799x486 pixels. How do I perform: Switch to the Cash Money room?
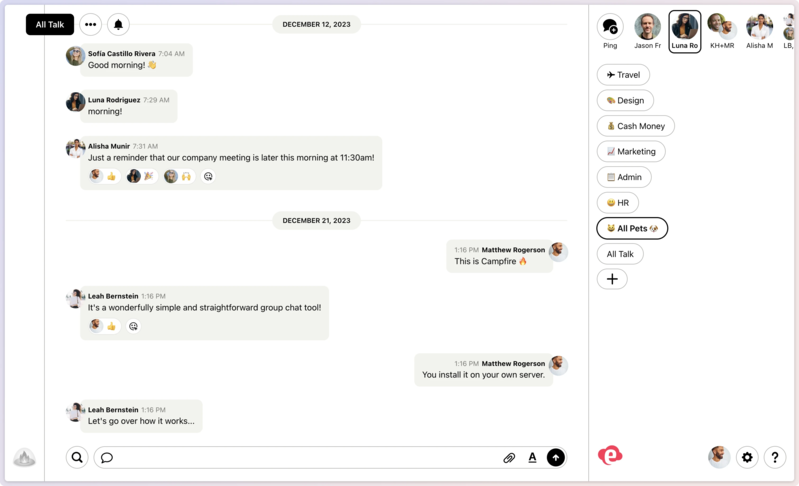pos(635,126)
